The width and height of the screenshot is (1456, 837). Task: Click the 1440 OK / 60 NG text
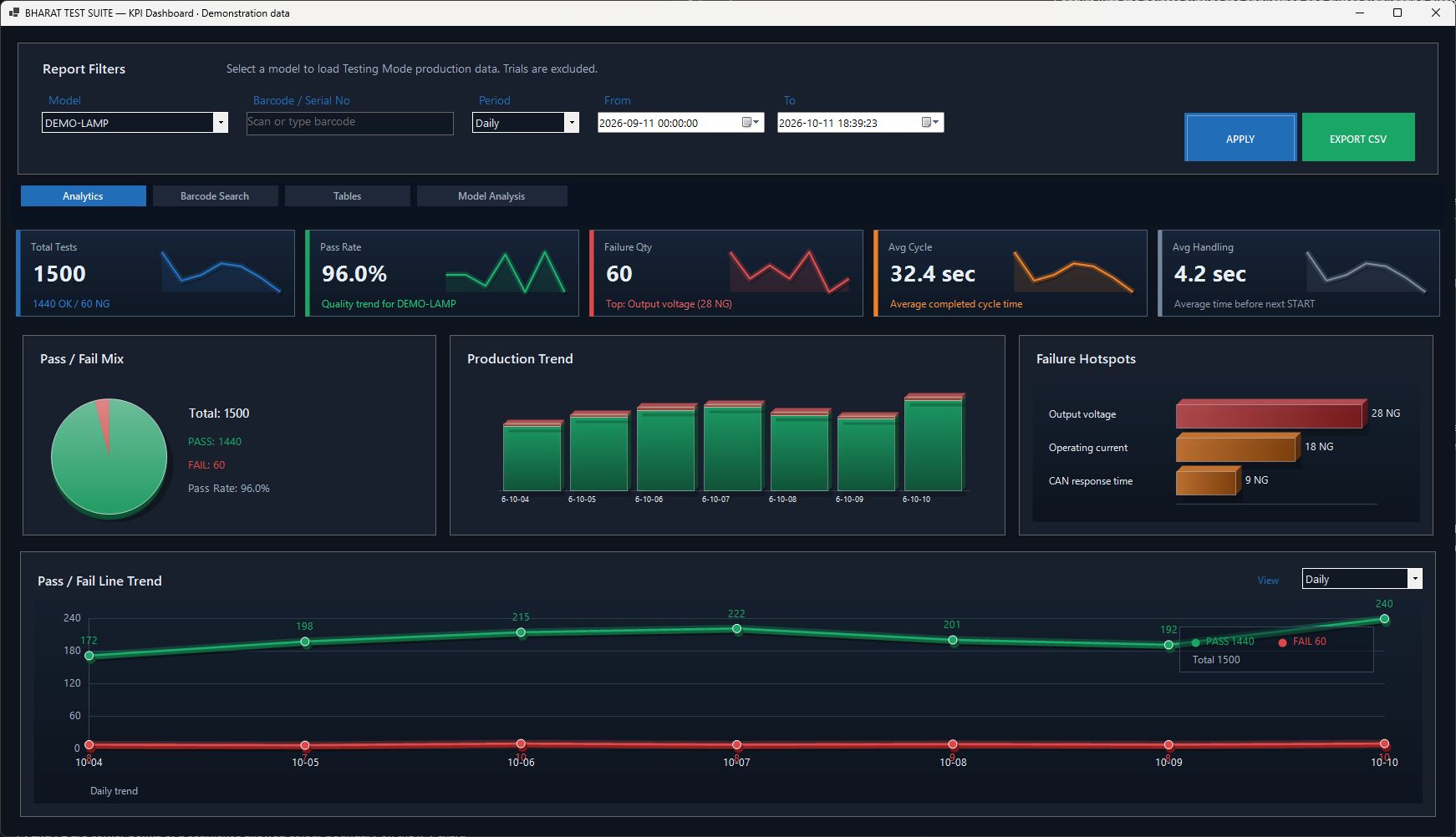point(71,304)
